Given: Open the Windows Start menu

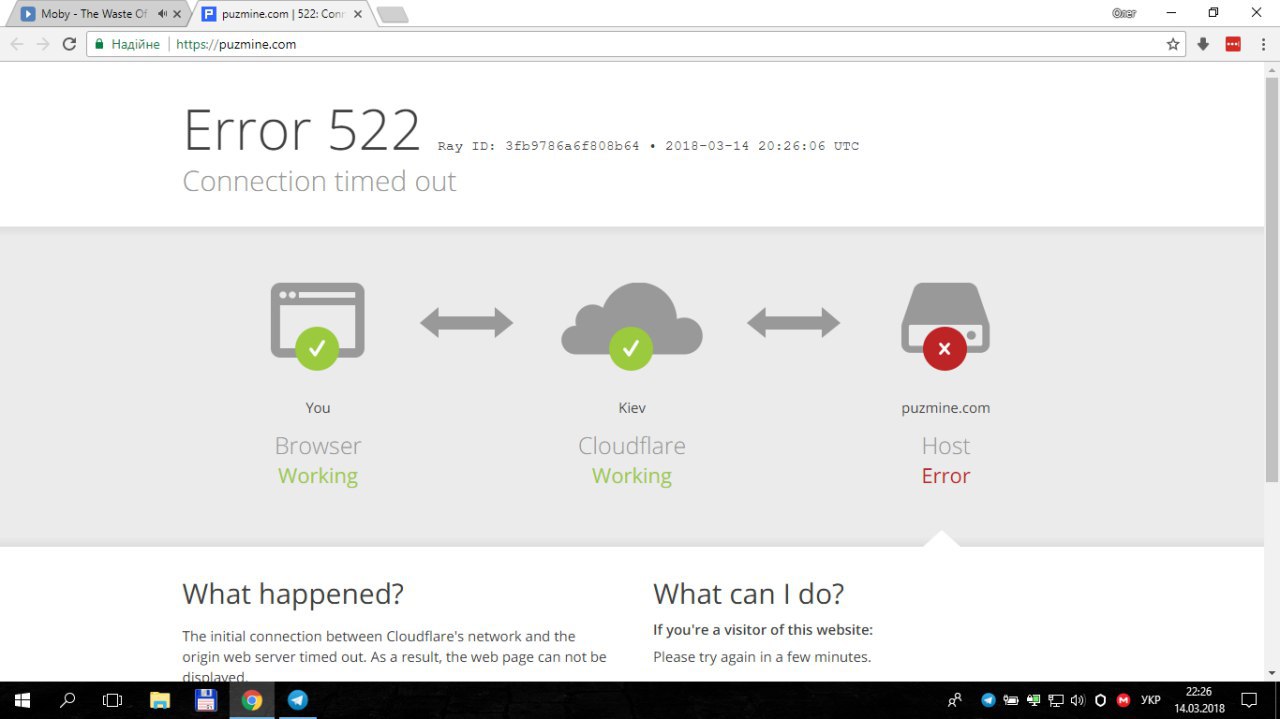Looking at the screenshot, I should (x=21, y=700).
